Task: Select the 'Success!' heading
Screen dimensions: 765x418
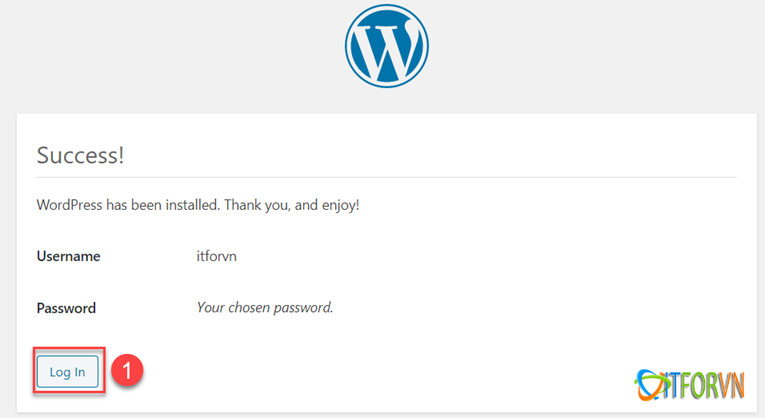Action: 80,156
